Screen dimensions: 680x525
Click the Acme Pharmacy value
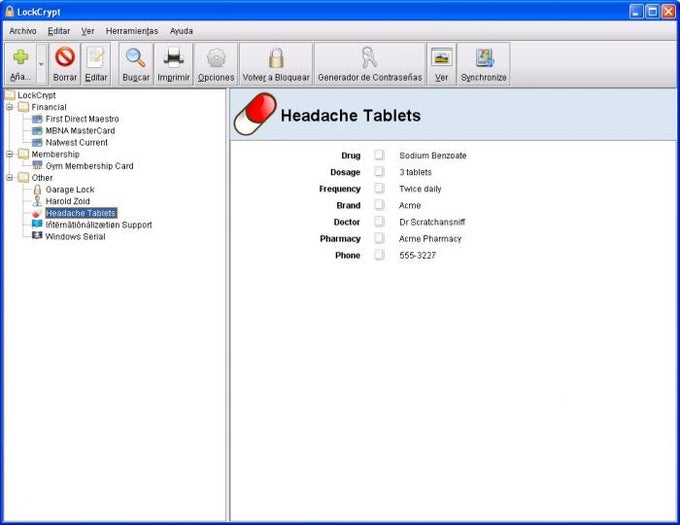430,239
